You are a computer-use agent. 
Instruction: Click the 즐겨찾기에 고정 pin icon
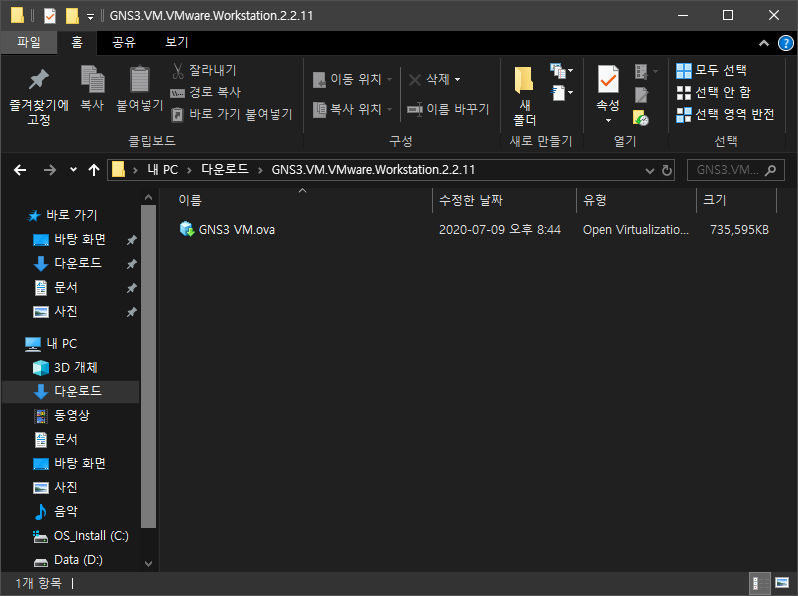tap(39, 80)
